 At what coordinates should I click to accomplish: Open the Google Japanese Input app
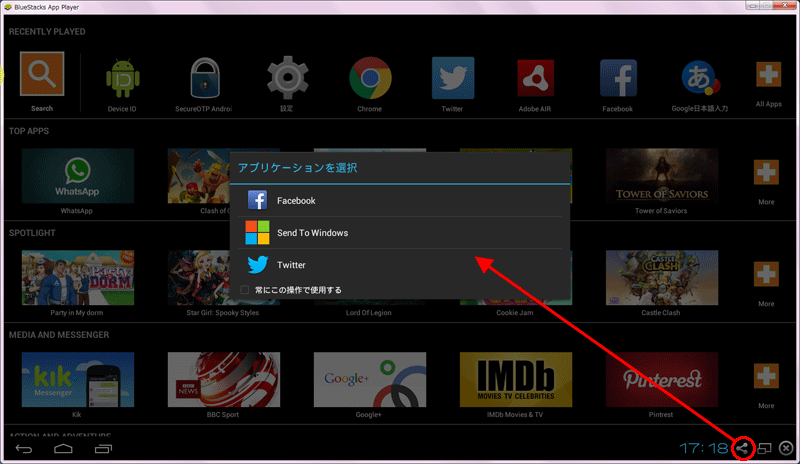pos(700,78)
